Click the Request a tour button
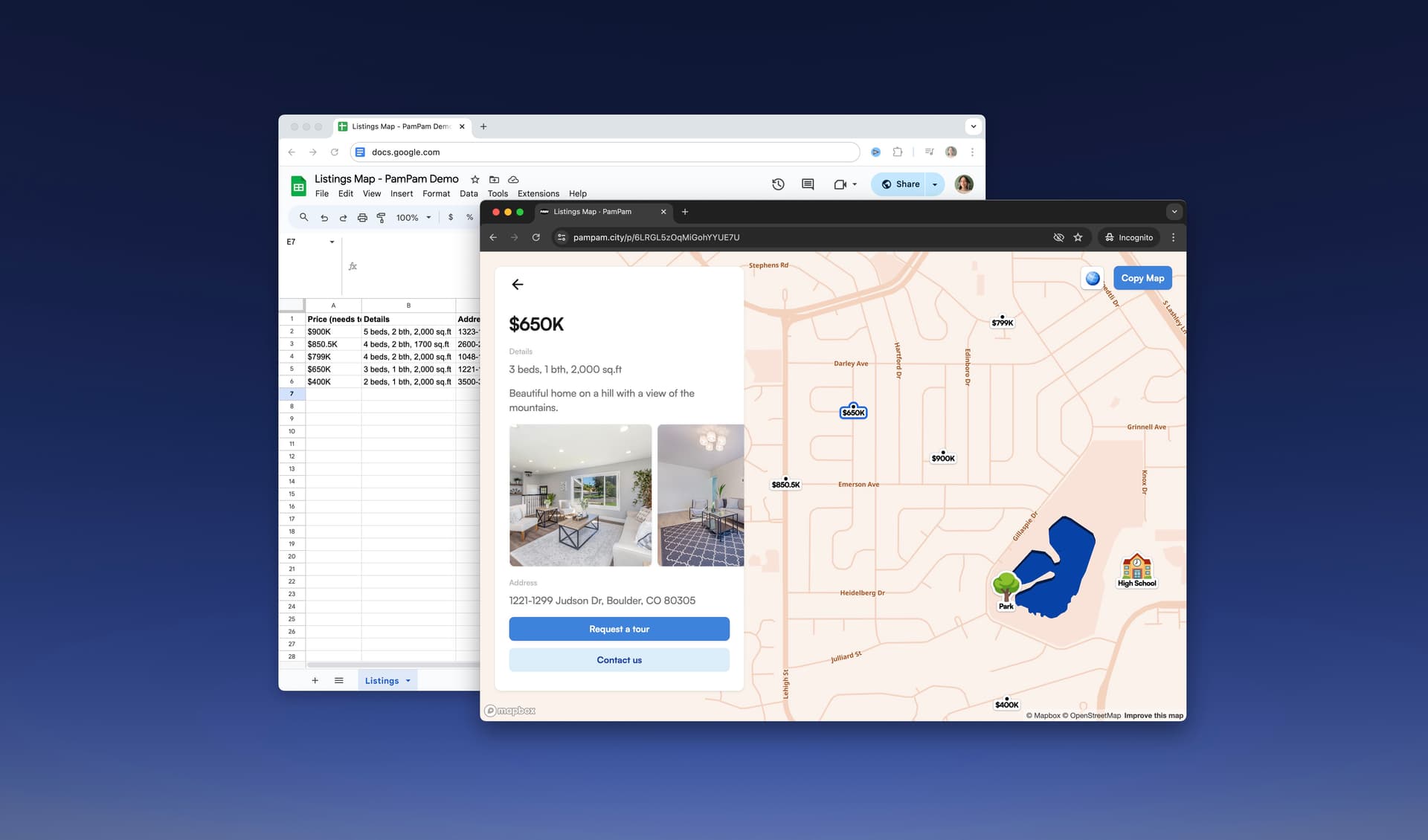This screenshot has height=840, width=1428. click(x=618, y=628)
